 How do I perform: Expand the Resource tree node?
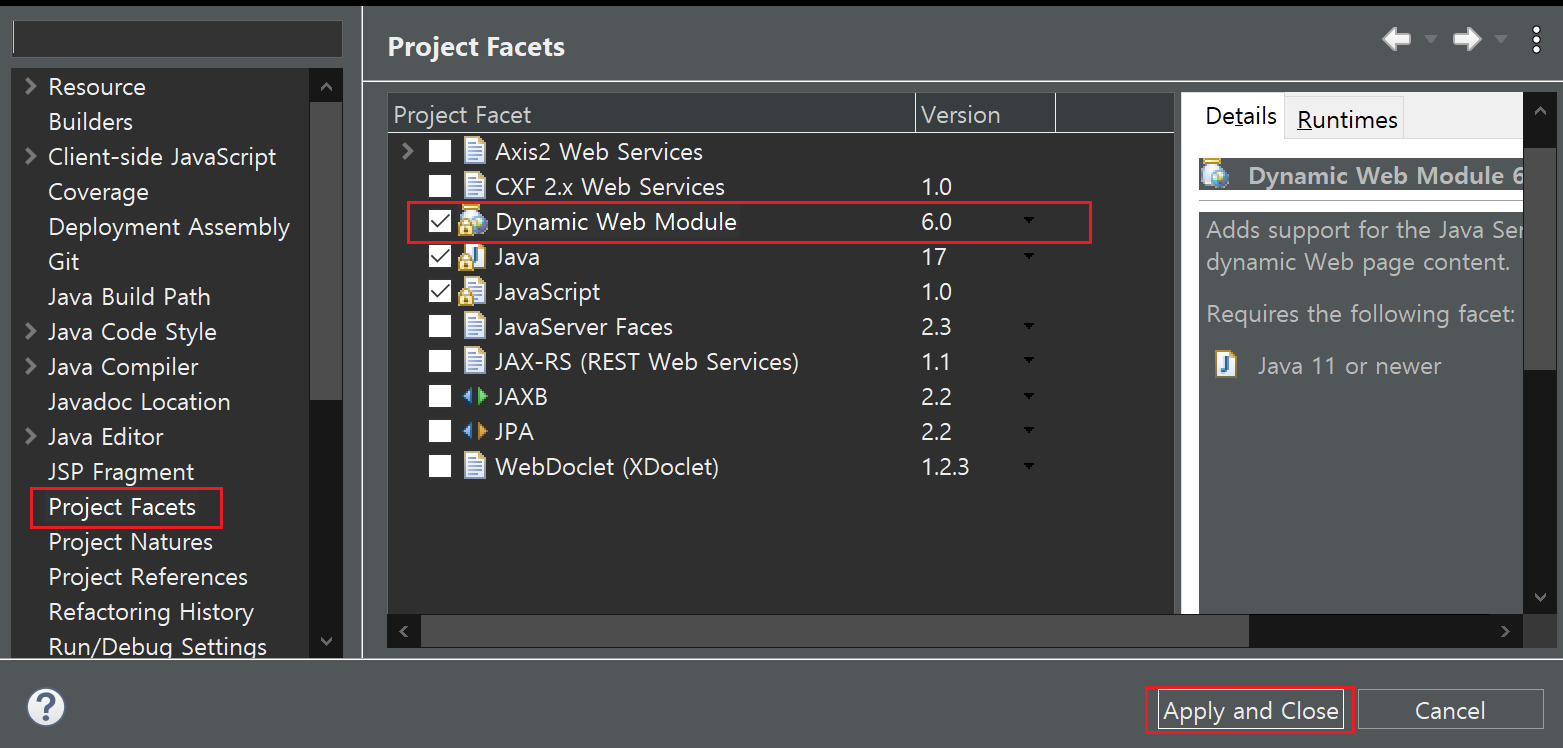pos(30,86)
